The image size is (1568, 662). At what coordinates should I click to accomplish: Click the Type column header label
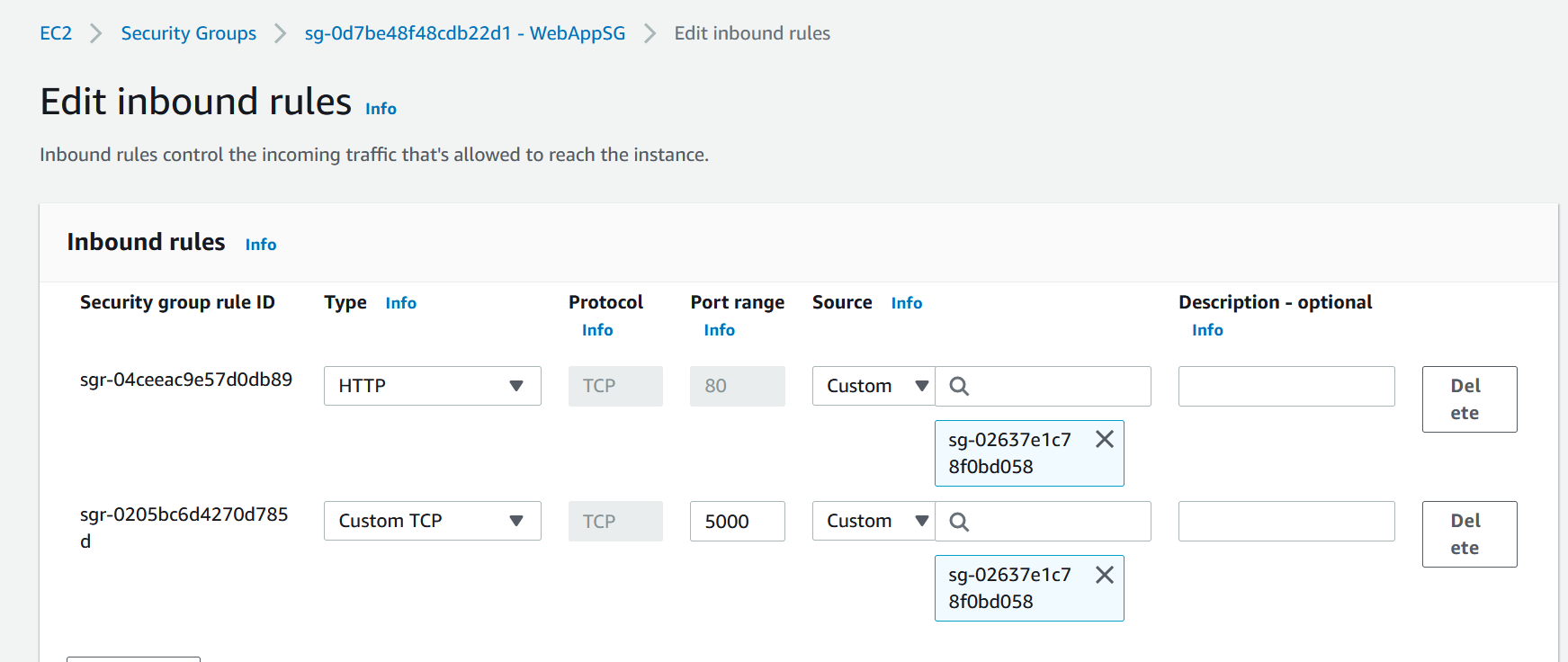(x=345, y=303)
